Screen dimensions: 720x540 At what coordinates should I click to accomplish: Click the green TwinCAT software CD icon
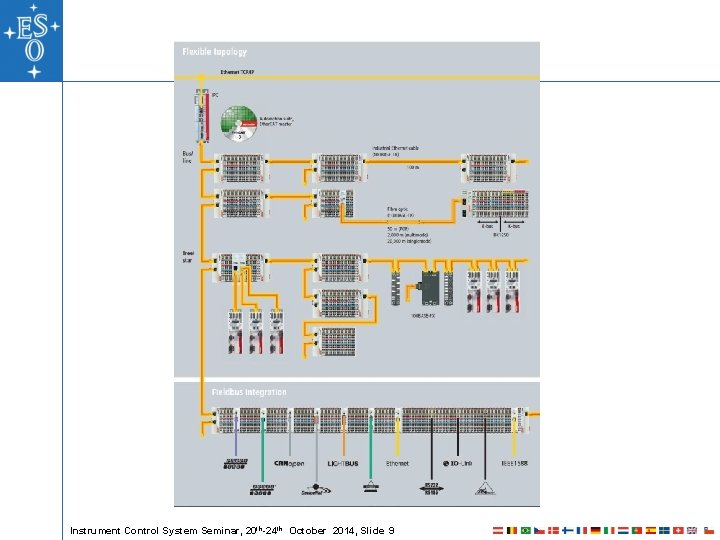tap(239, 124)
